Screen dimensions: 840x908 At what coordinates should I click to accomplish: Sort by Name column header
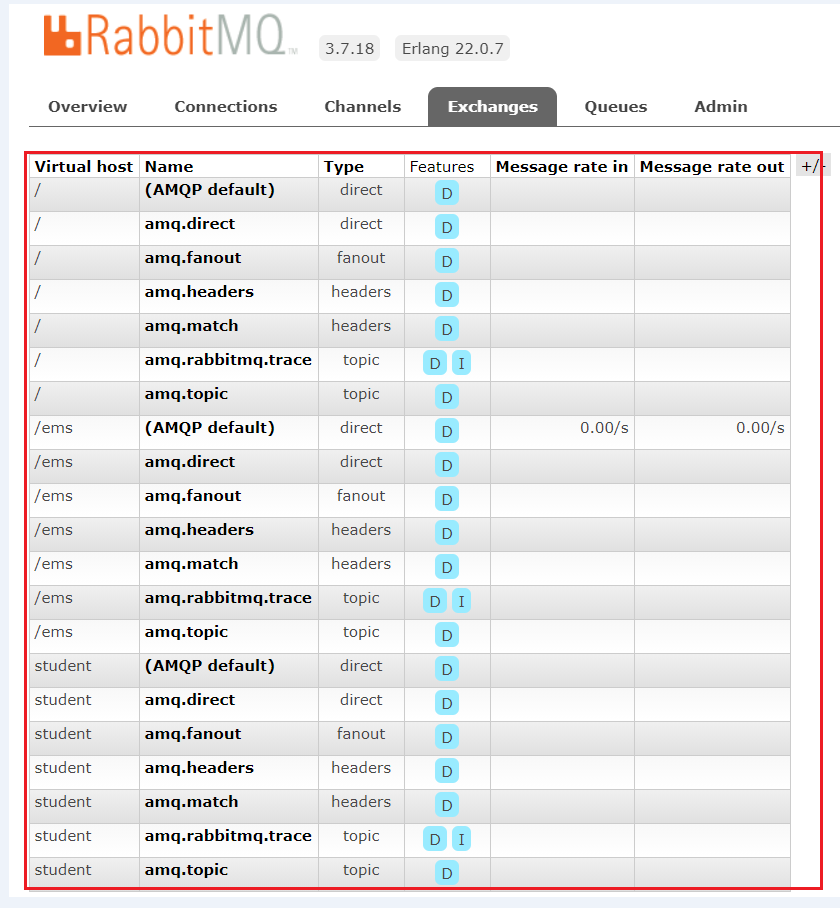pos(168,167)
